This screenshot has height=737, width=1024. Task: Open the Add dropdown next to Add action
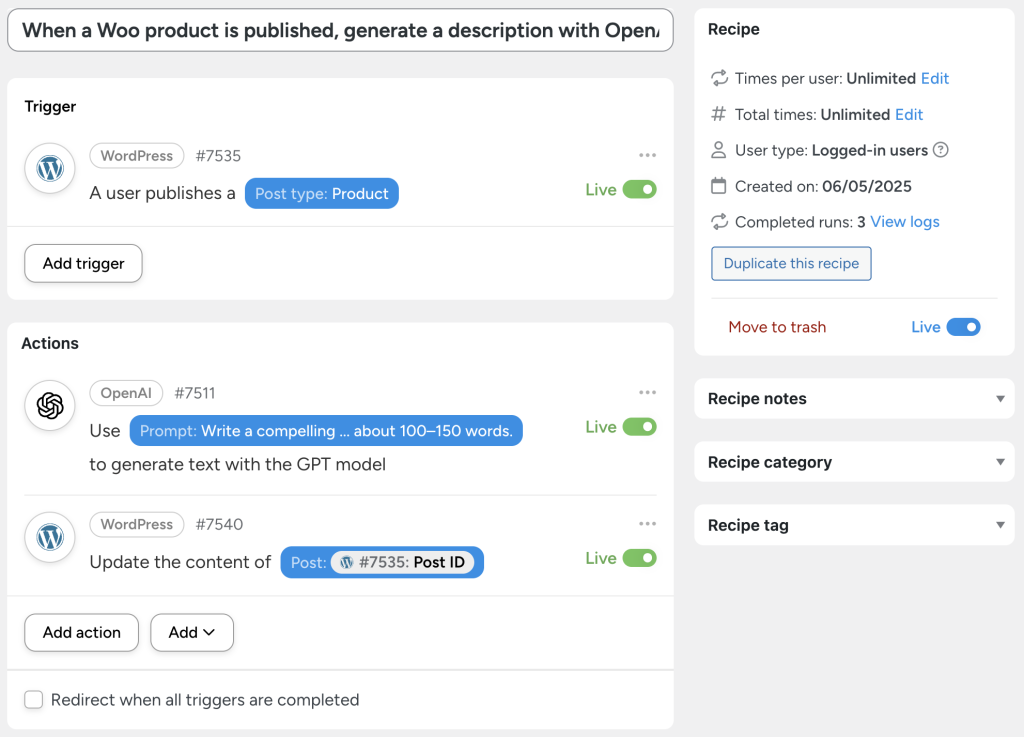(191, 632)
